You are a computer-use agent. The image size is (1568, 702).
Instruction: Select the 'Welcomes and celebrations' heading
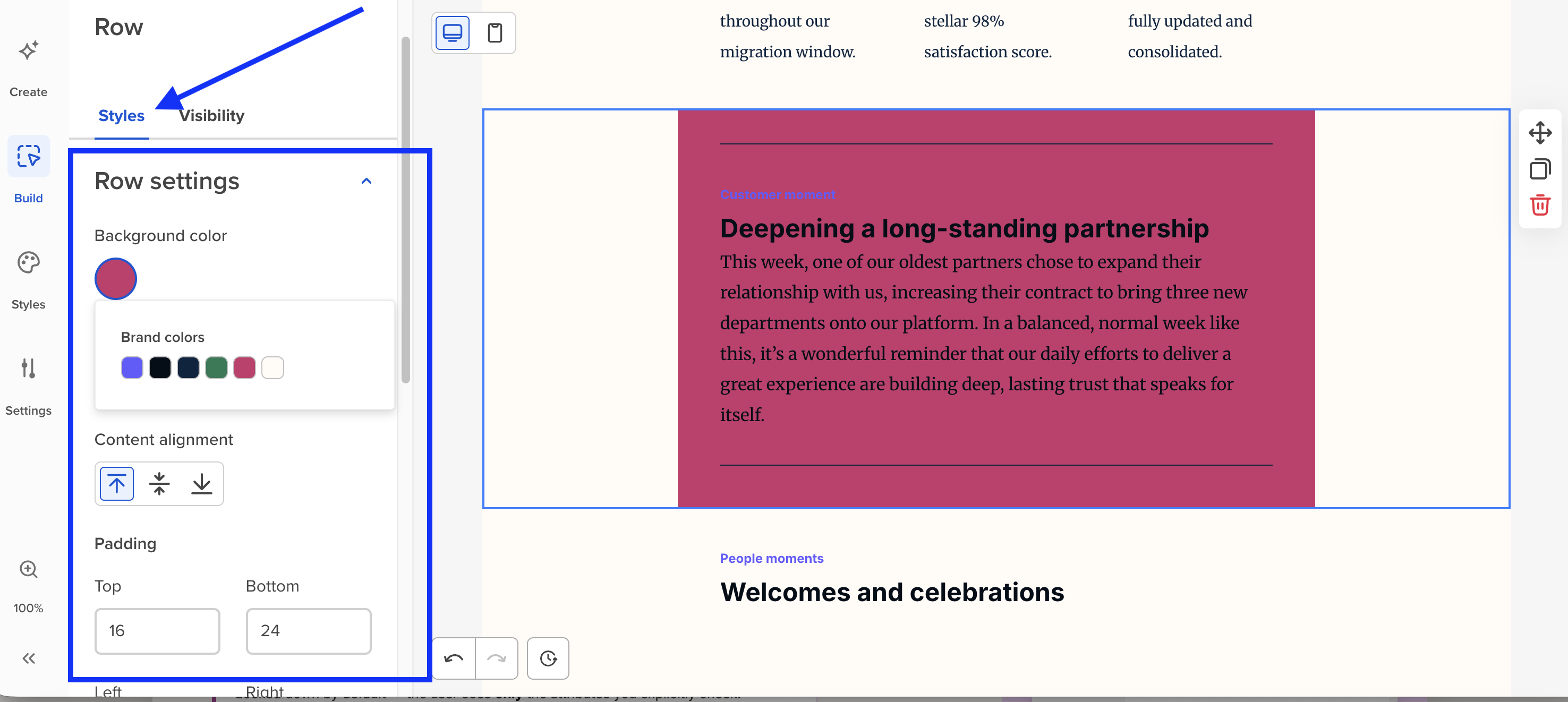click(892, 593)
